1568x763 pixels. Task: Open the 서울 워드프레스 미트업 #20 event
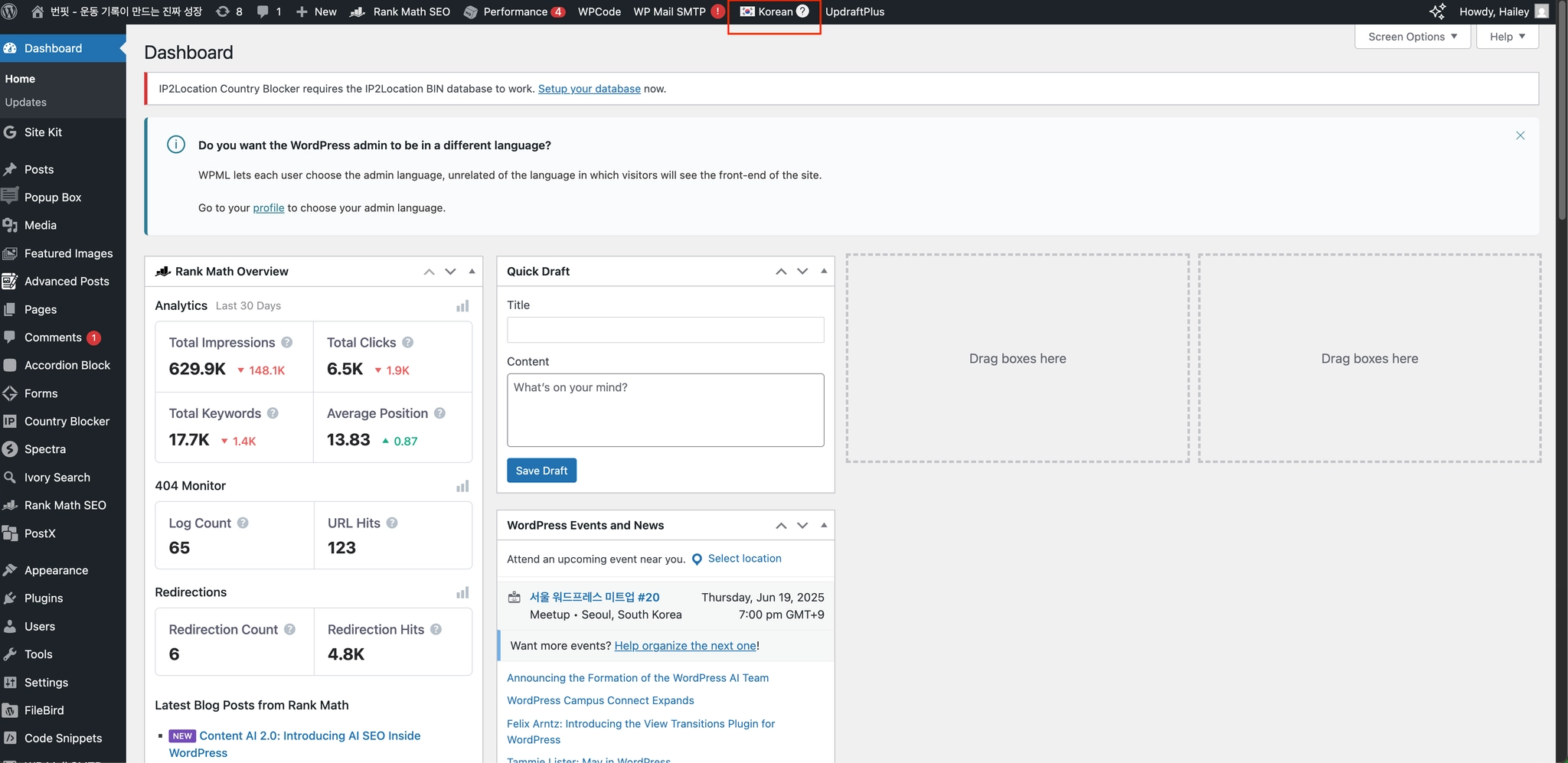point(595,597)
